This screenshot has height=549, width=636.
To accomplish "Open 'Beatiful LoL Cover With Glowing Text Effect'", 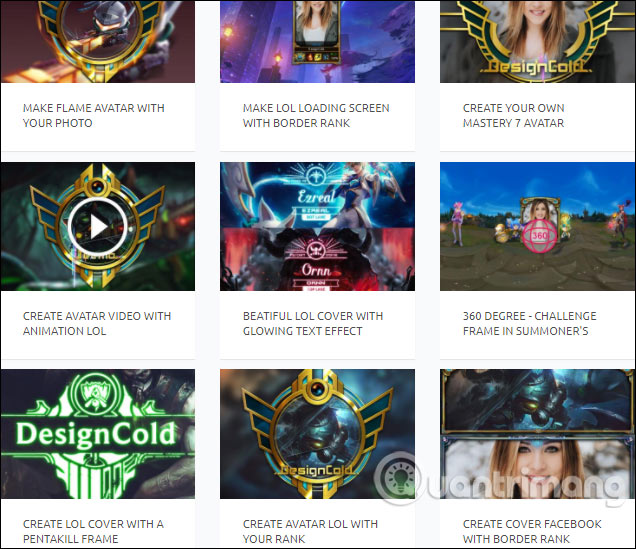I will coord(313,324).
